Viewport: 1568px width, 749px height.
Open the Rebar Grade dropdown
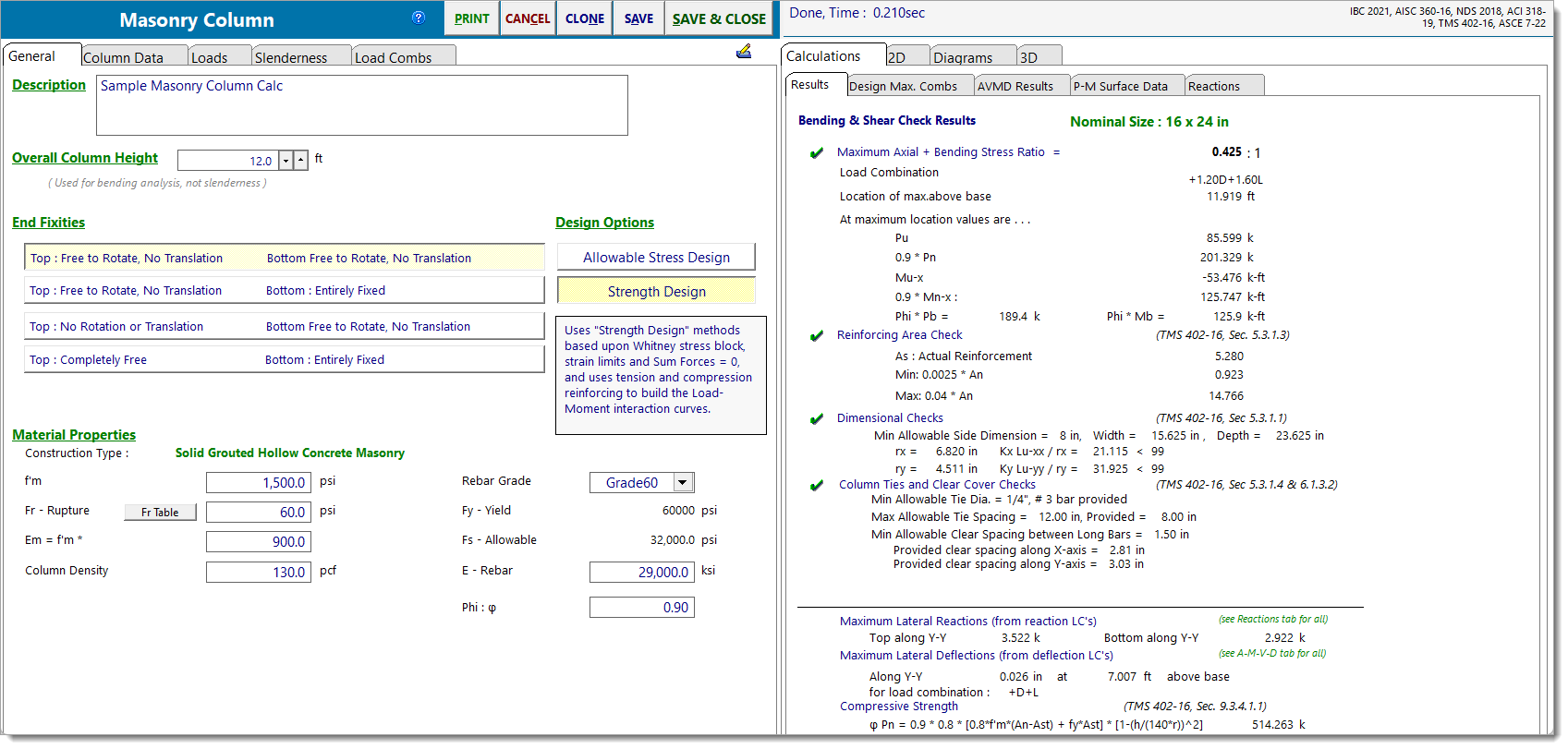click(683, 483)
